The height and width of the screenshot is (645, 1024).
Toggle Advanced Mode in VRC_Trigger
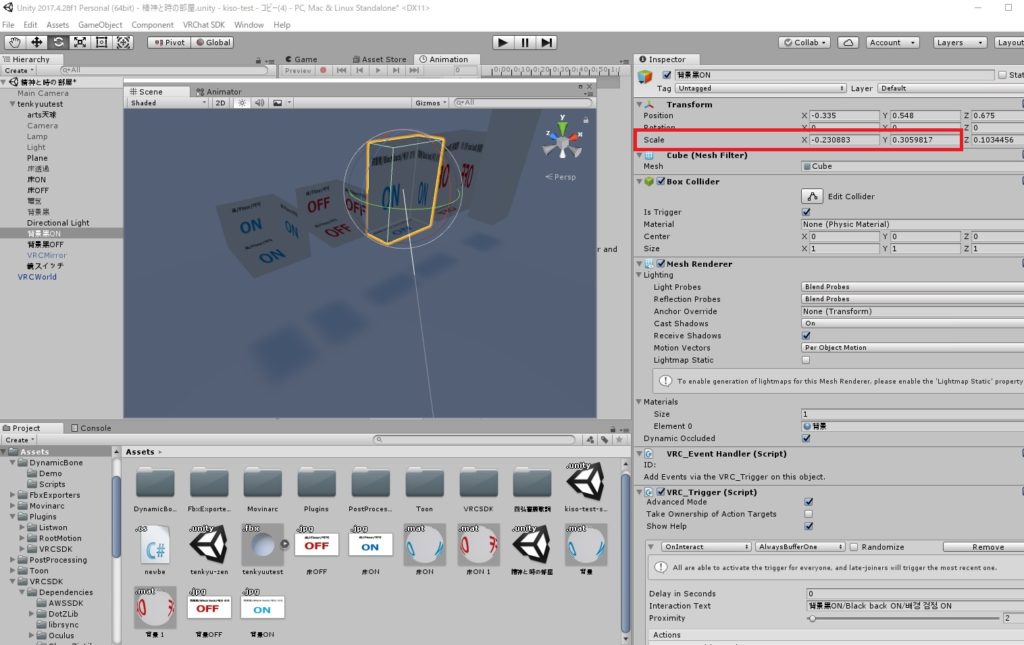[809, 502]
